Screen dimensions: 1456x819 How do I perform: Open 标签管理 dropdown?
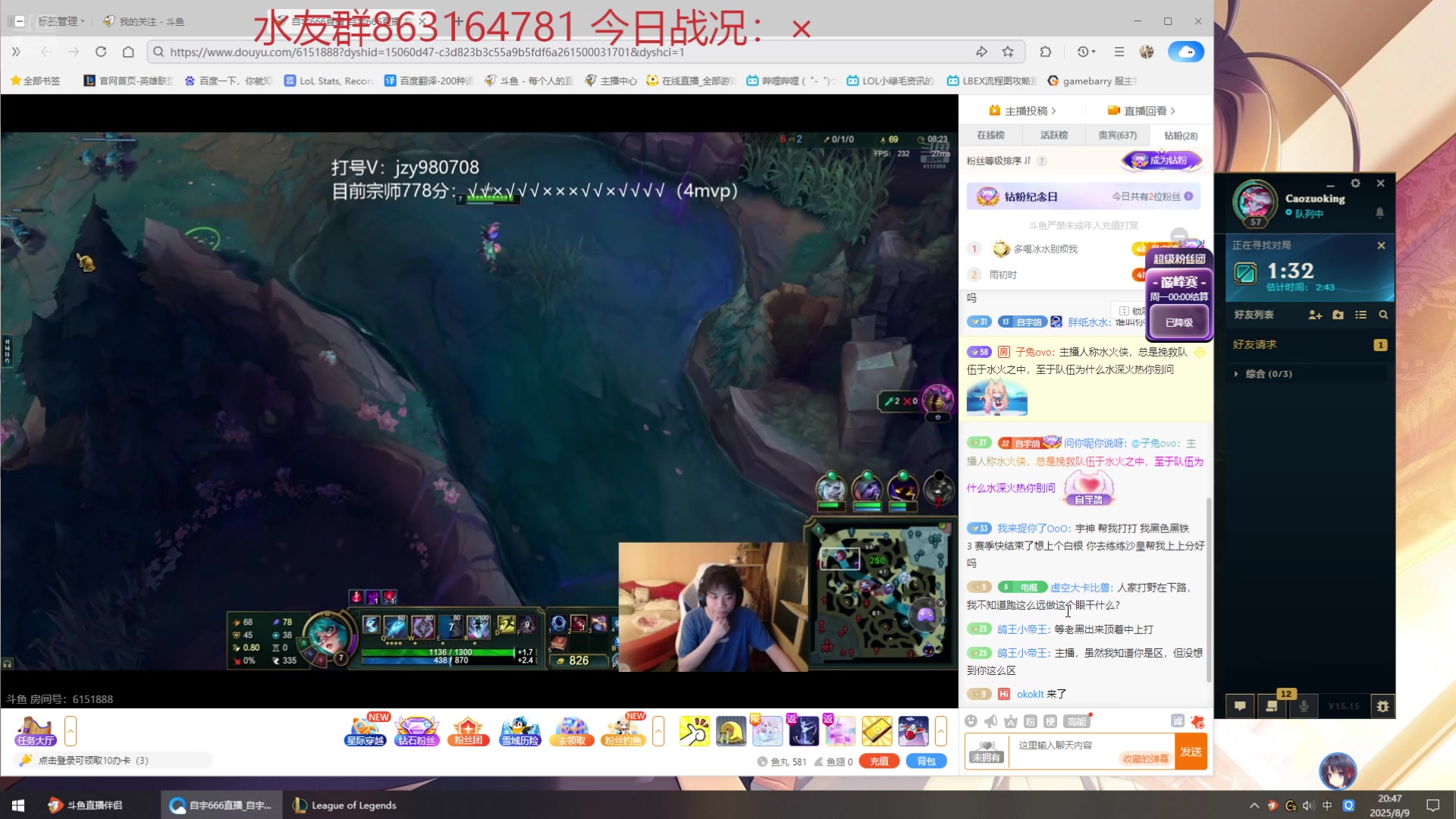[x=61, y=21]
